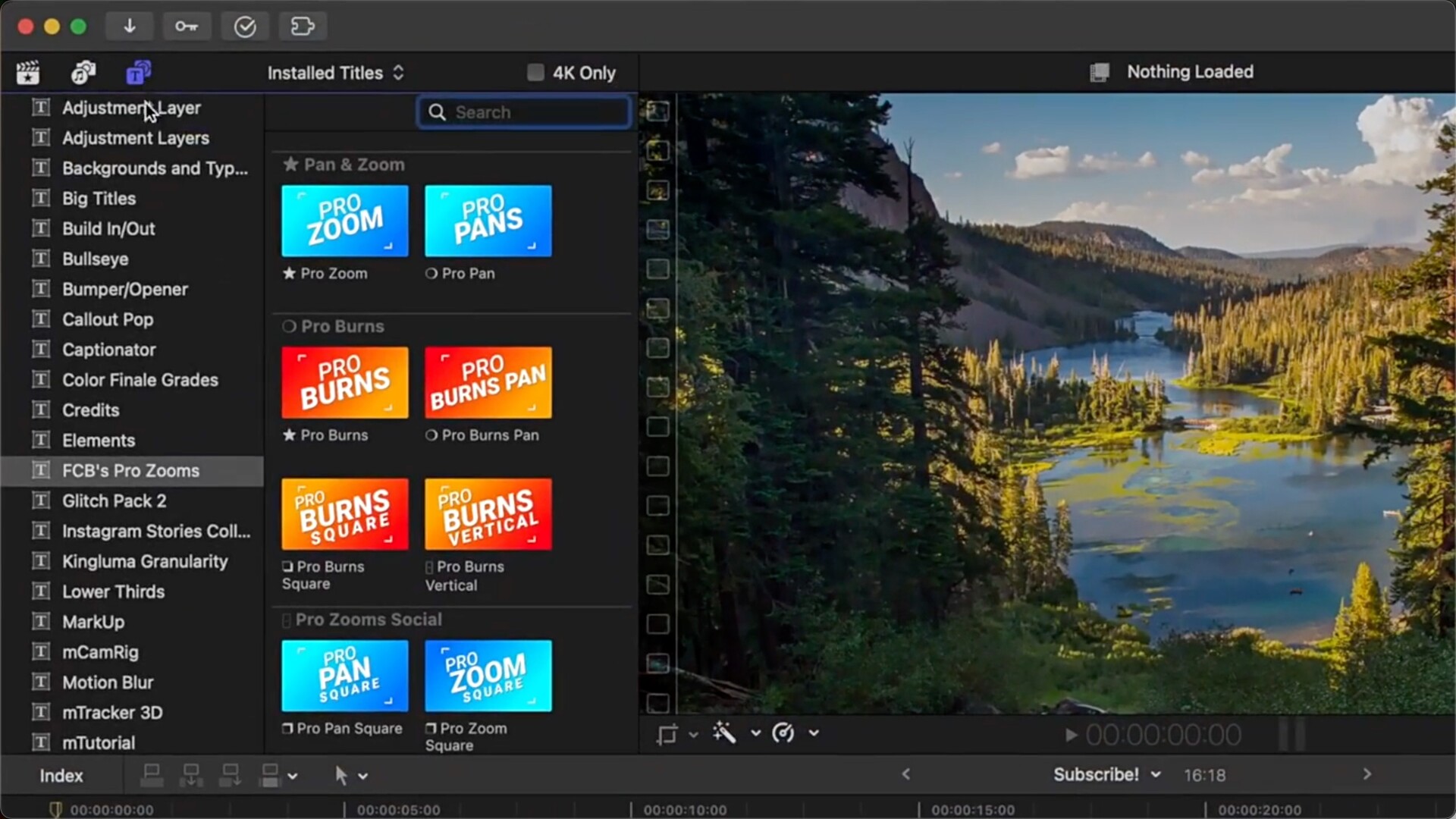Click the Append clip edit icon
Screen dimensions: 1456x819
click(x=230, y=775)
